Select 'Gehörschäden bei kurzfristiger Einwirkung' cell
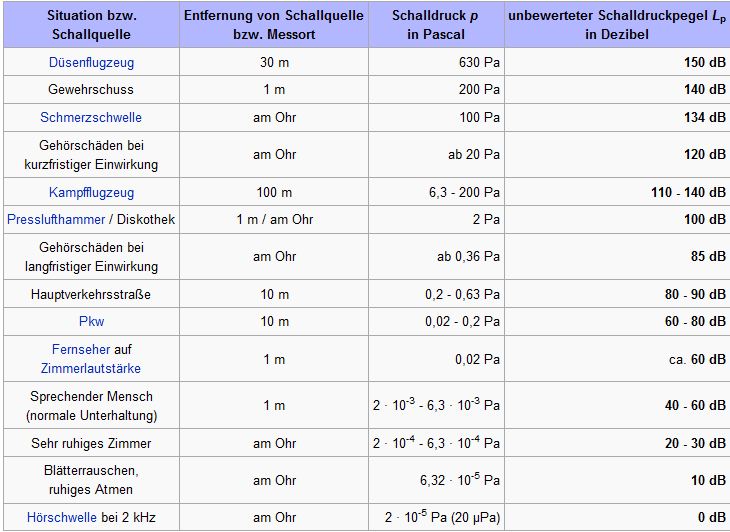The image size is (730, 532). (91, 155)
